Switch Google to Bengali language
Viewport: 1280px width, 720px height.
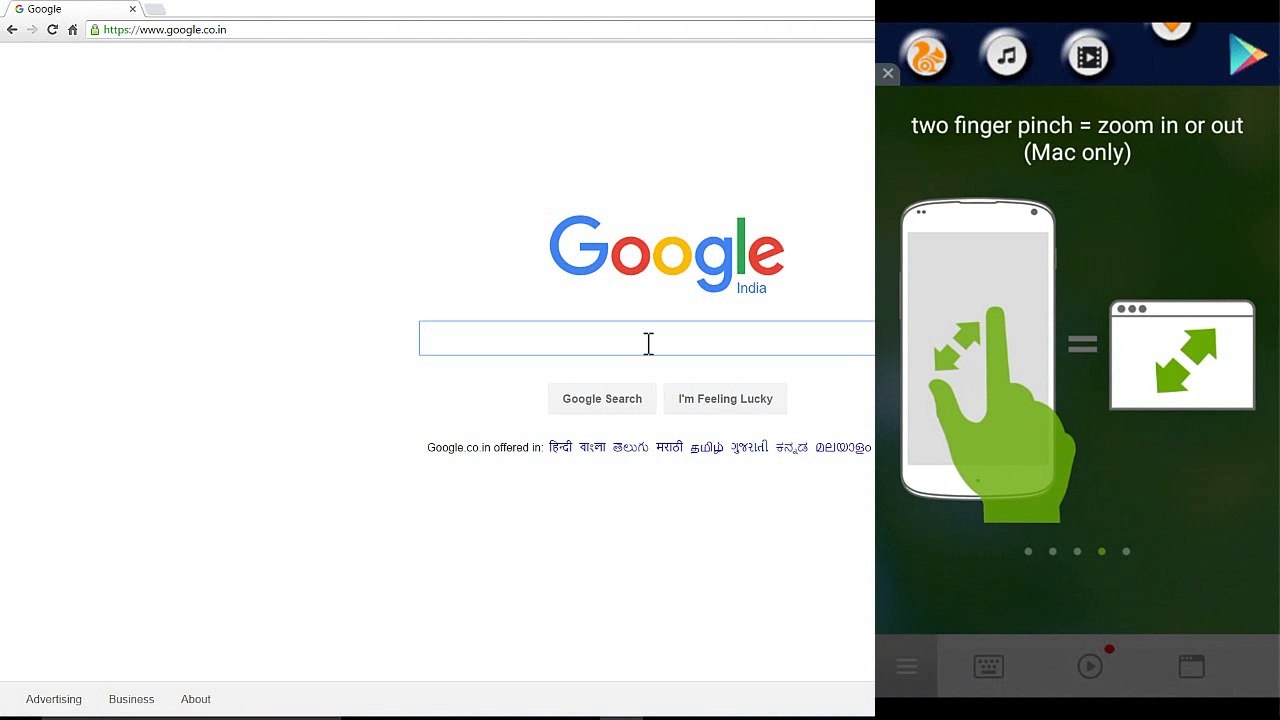pos(592,447)
